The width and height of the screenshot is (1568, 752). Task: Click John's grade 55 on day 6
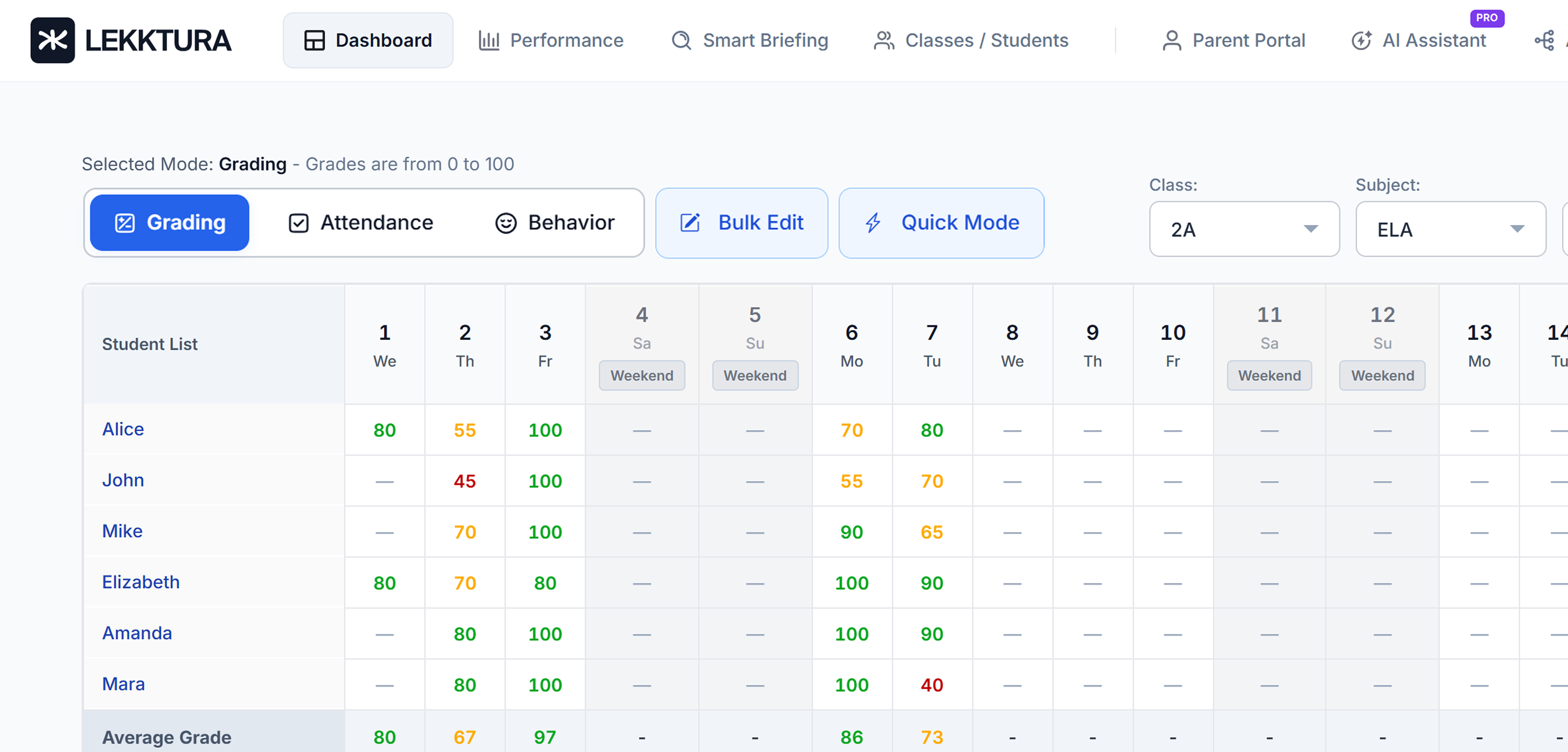(x=852, y=481)
